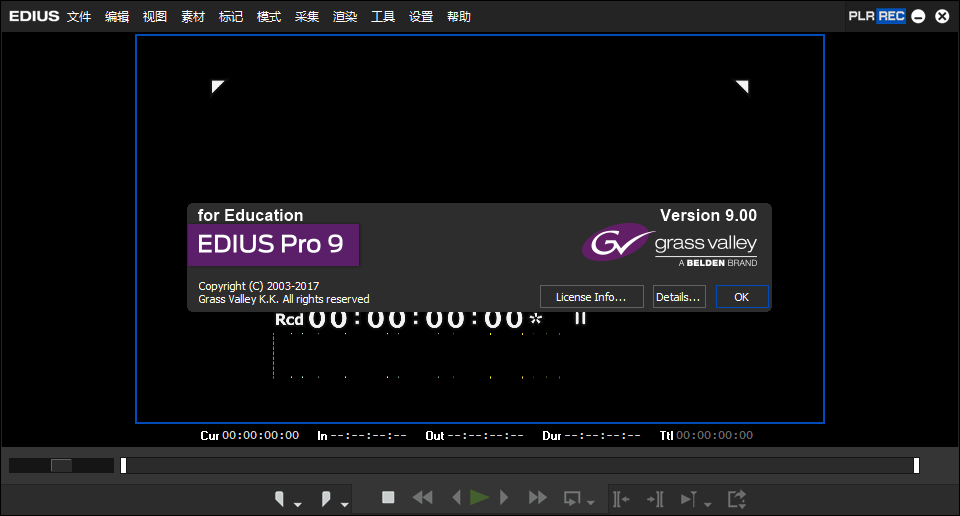The image size is (960, 516).
Task: Open the 设置 menu
Action: pyautogui.click(x=421, y=17)
